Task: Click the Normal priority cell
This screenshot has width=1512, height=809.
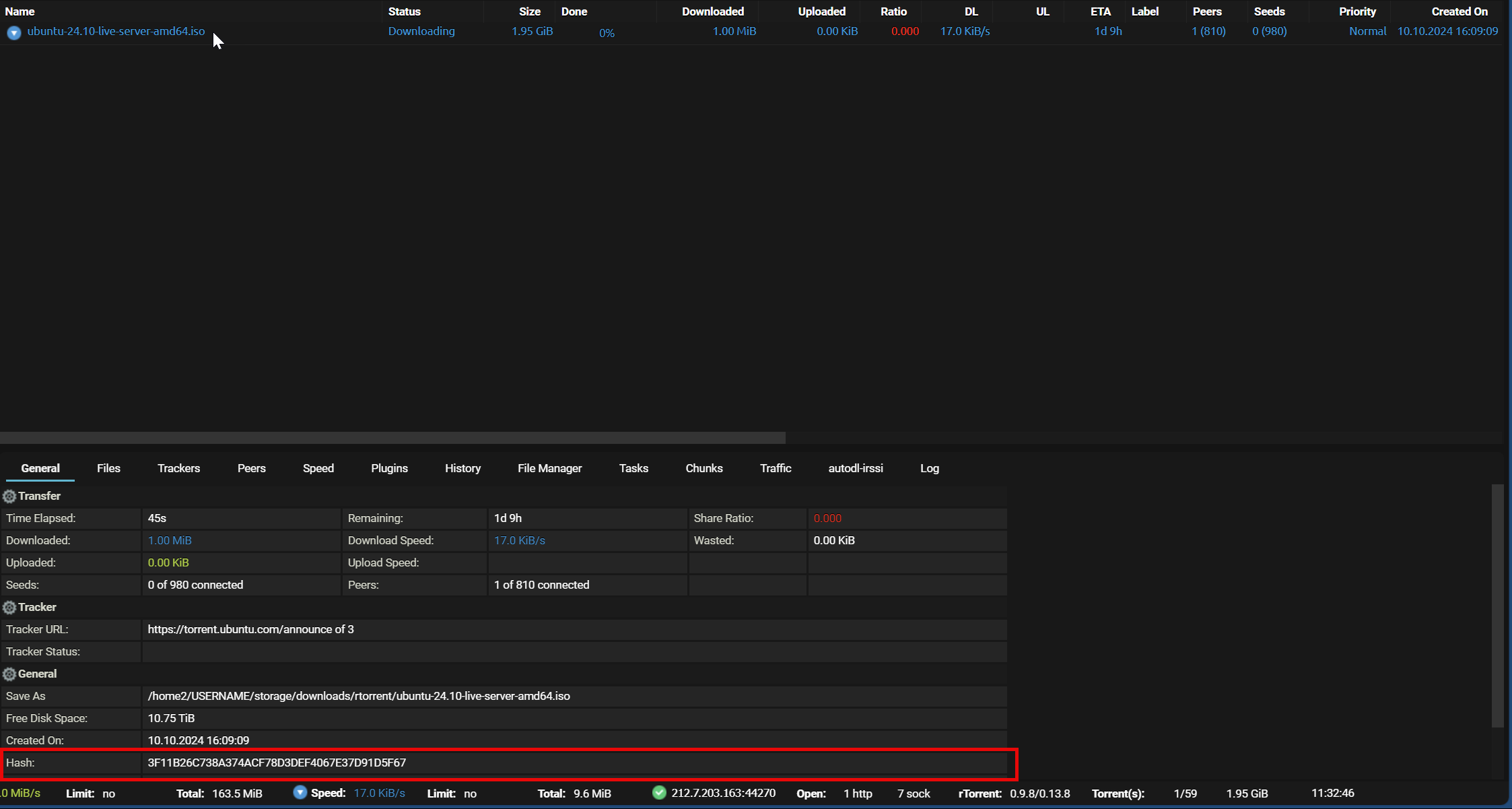Action: point(1367,32)
